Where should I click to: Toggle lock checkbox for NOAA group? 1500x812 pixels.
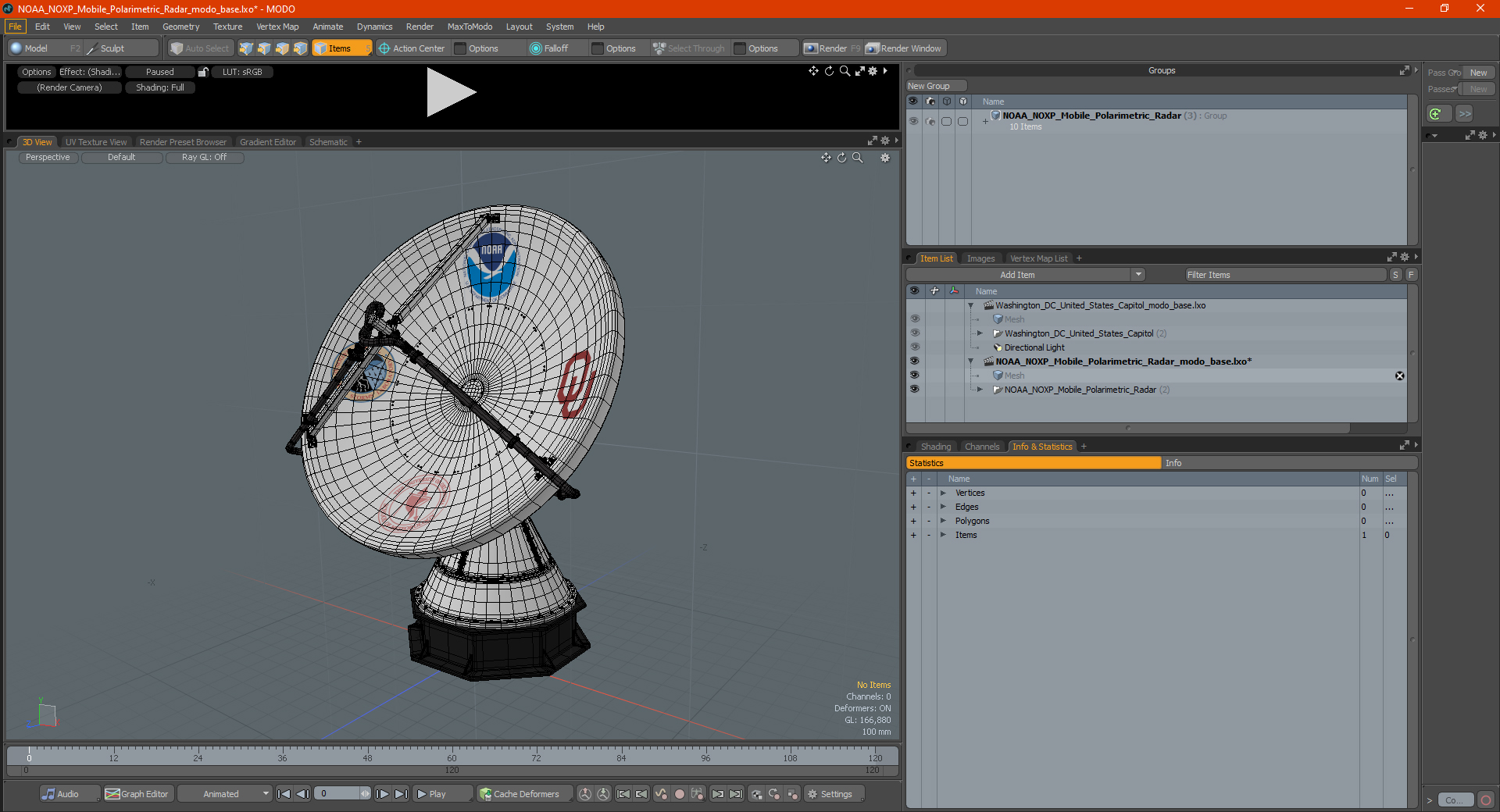point(963,121)
